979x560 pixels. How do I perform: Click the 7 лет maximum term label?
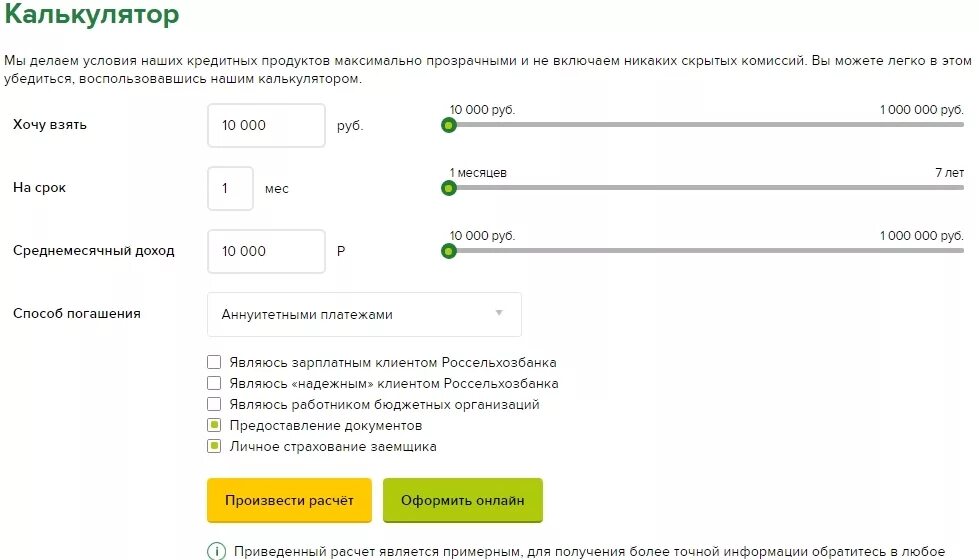point(950,173)
